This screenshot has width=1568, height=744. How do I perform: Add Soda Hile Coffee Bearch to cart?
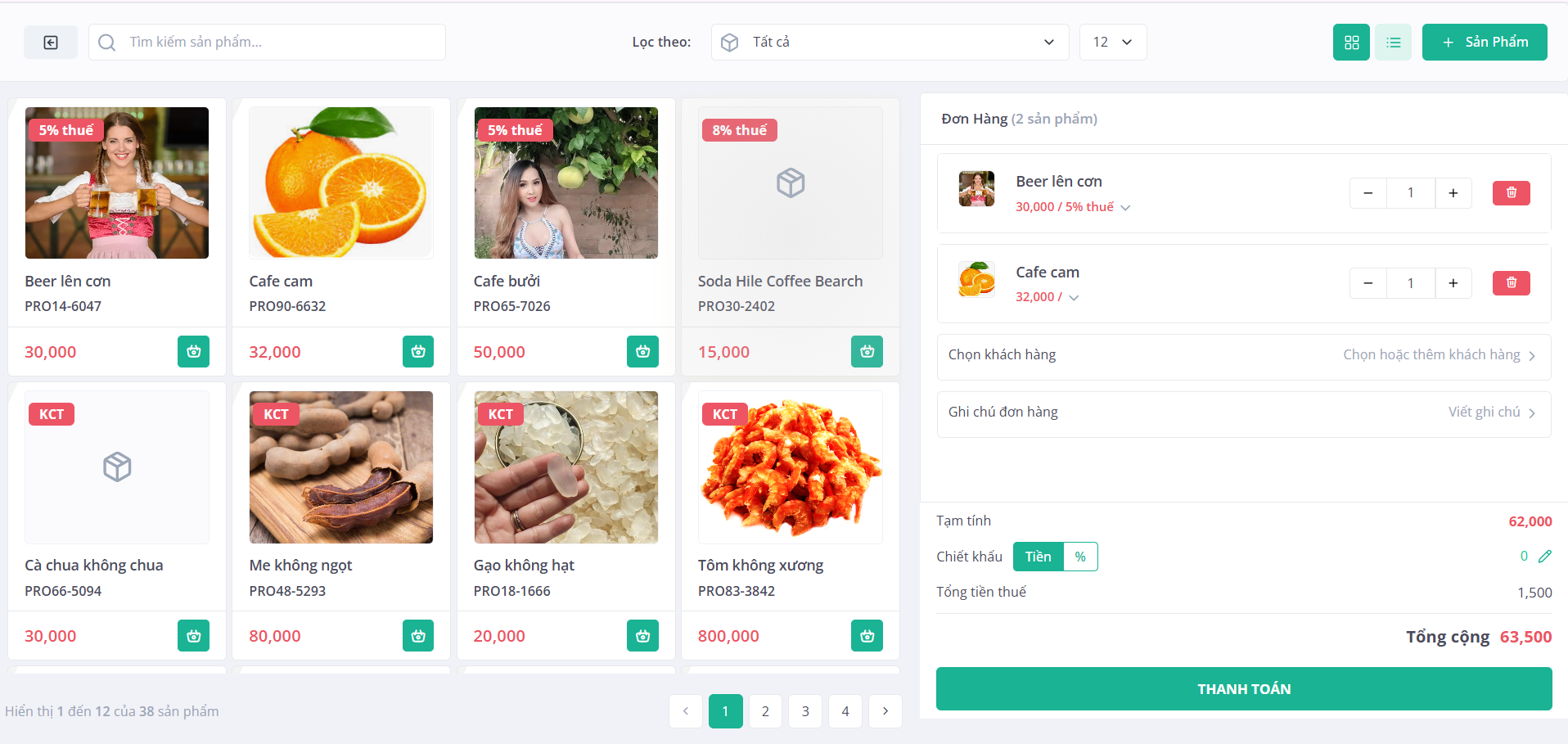(867, 352)
